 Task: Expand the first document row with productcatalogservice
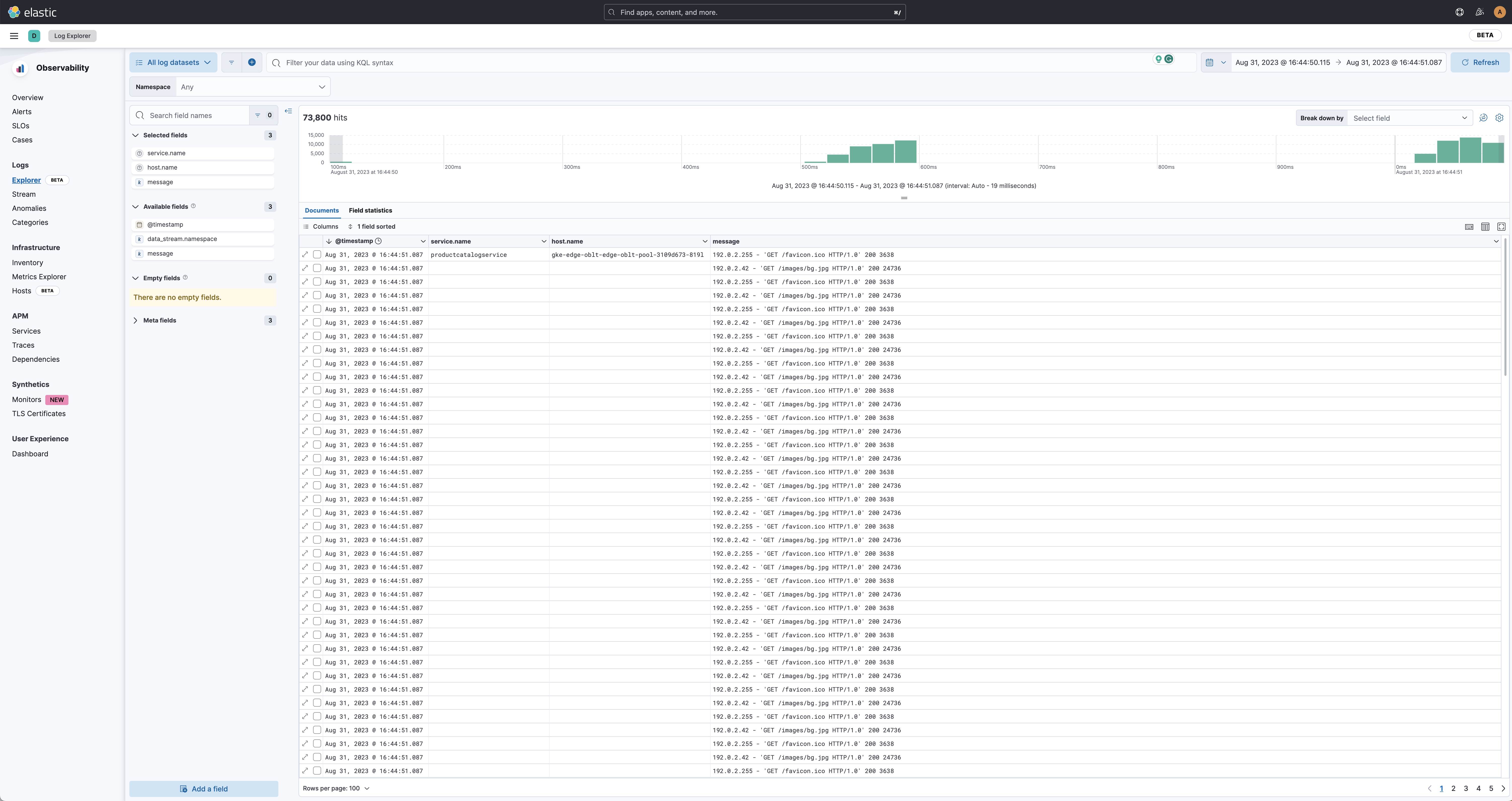click(x=305, y=255)
